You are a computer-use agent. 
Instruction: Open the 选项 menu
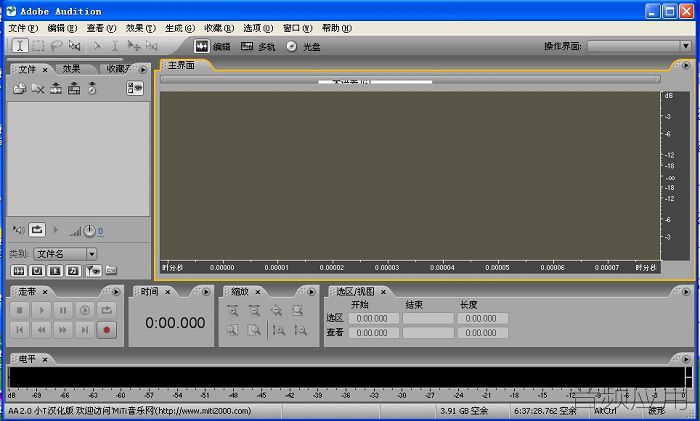[x=258, y=28]
